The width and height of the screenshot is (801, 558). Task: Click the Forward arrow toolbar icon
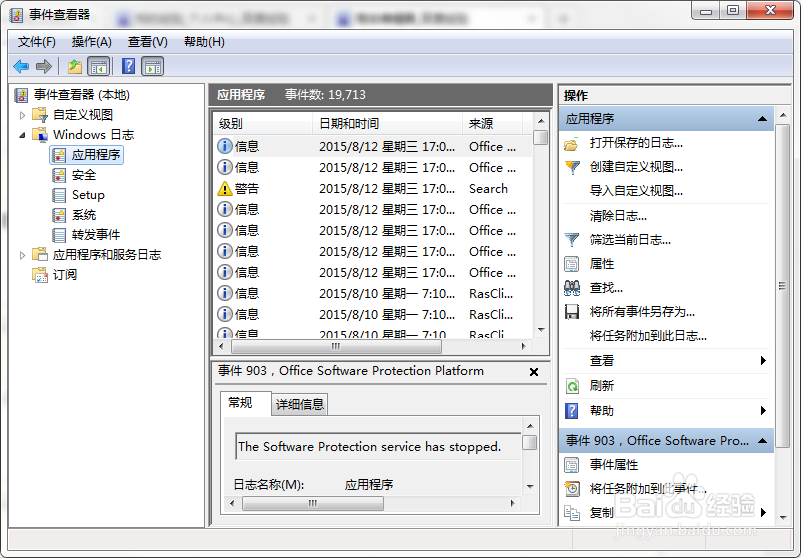coord(44,66)
